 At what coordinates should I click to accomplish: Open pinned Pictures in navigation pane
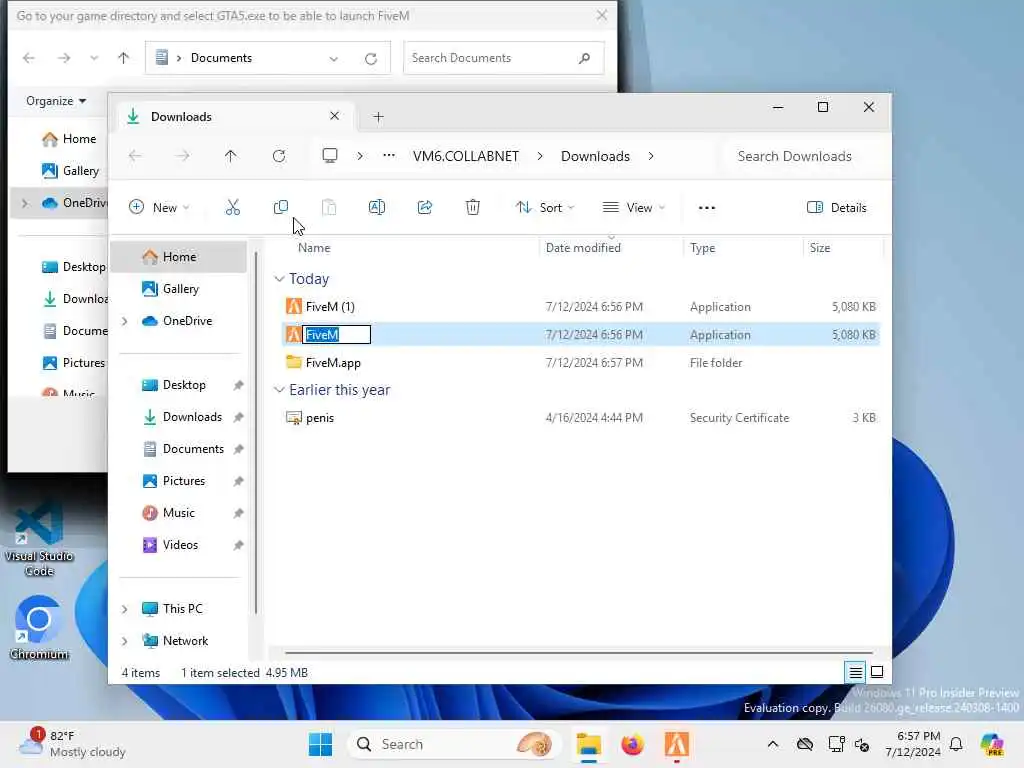(184, 481)
